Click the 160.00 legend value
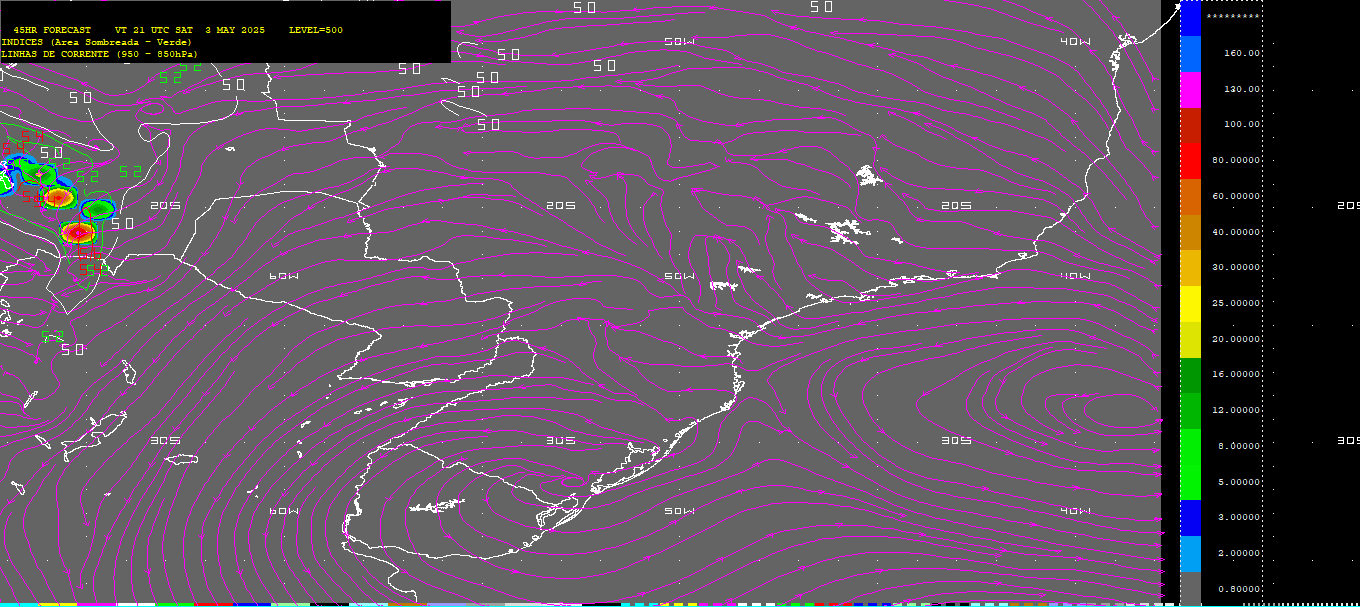This screenshot has height=607, width=1360. point(1242,53)
